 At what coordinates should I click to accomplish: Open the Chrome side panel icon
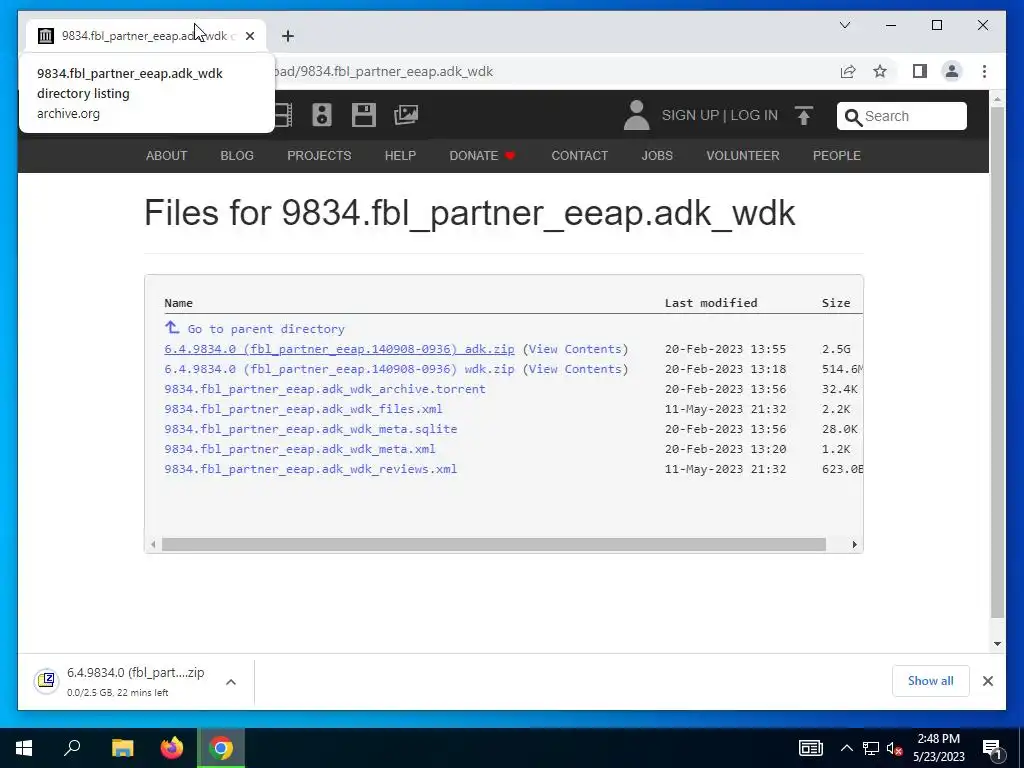point(920,71)
